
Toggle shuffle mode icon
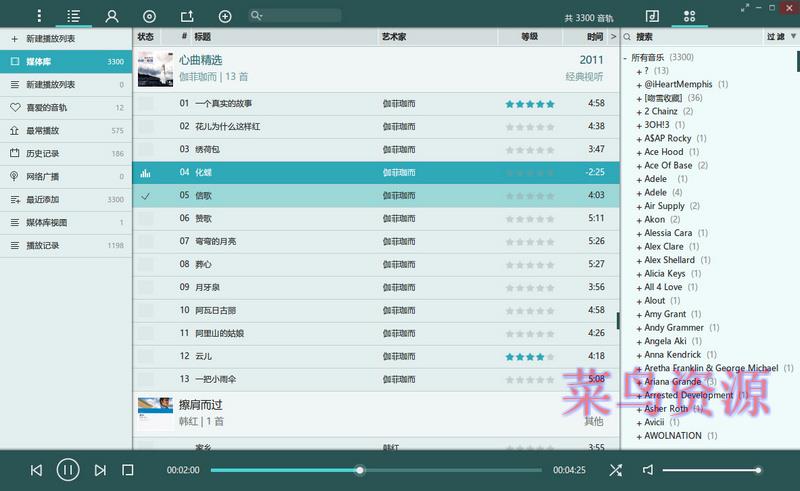(615, 470)
